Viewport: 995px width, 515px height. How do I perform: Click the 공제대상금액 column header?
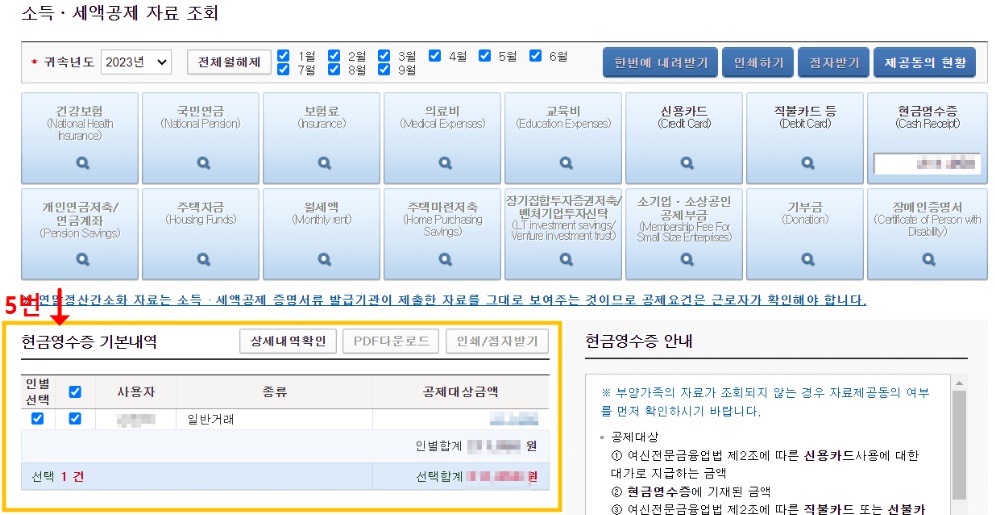(461, 392)
